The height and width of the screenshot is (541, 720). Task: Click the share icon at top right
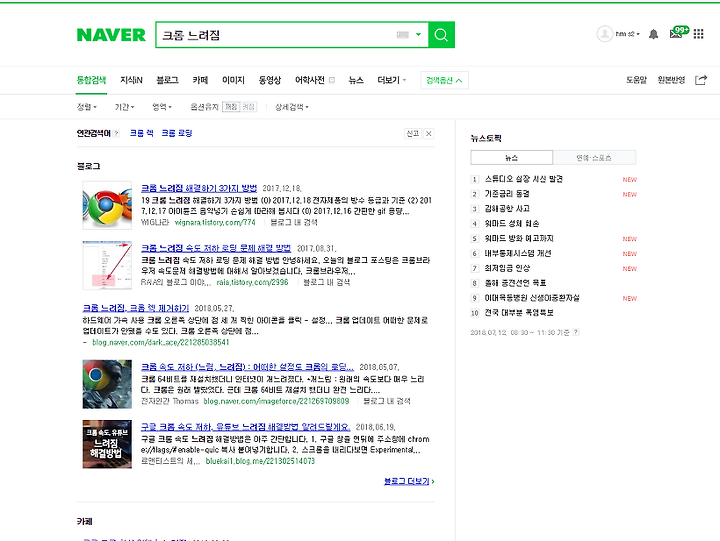click(x=701, y=80)
